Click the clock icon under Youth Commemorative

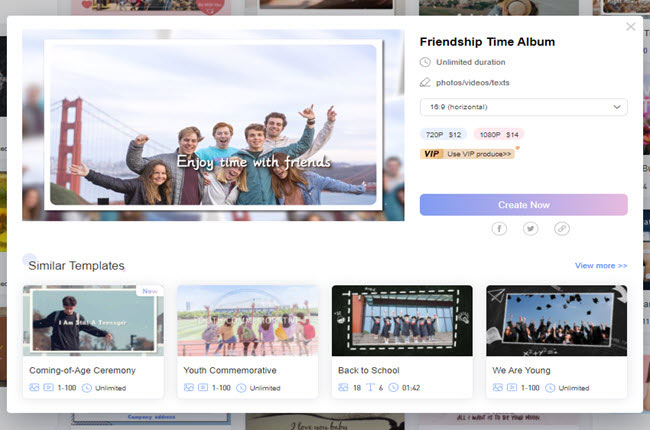[x=241, y=388]
